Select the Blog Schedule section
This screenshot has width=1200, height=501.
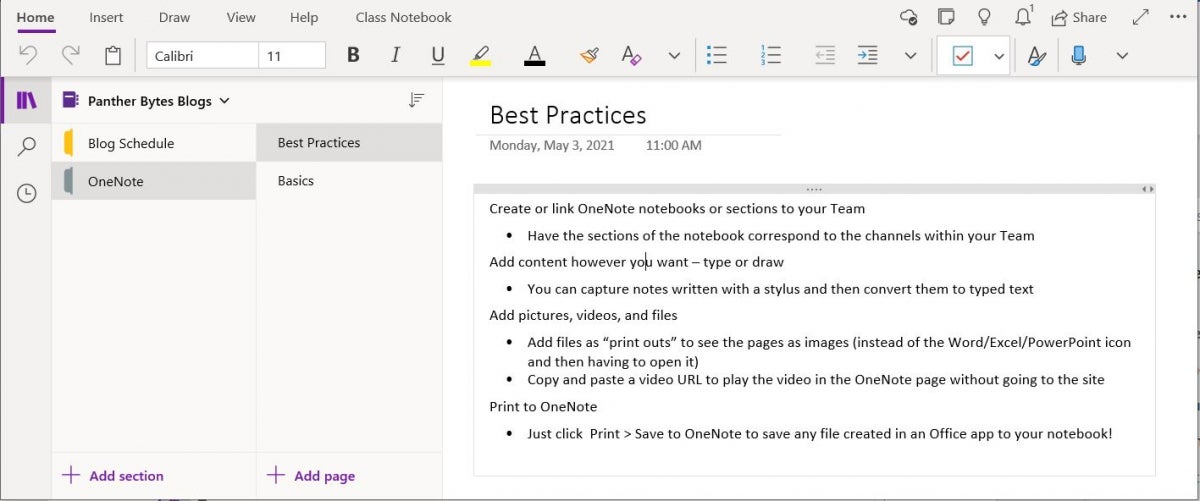[154, 143]
